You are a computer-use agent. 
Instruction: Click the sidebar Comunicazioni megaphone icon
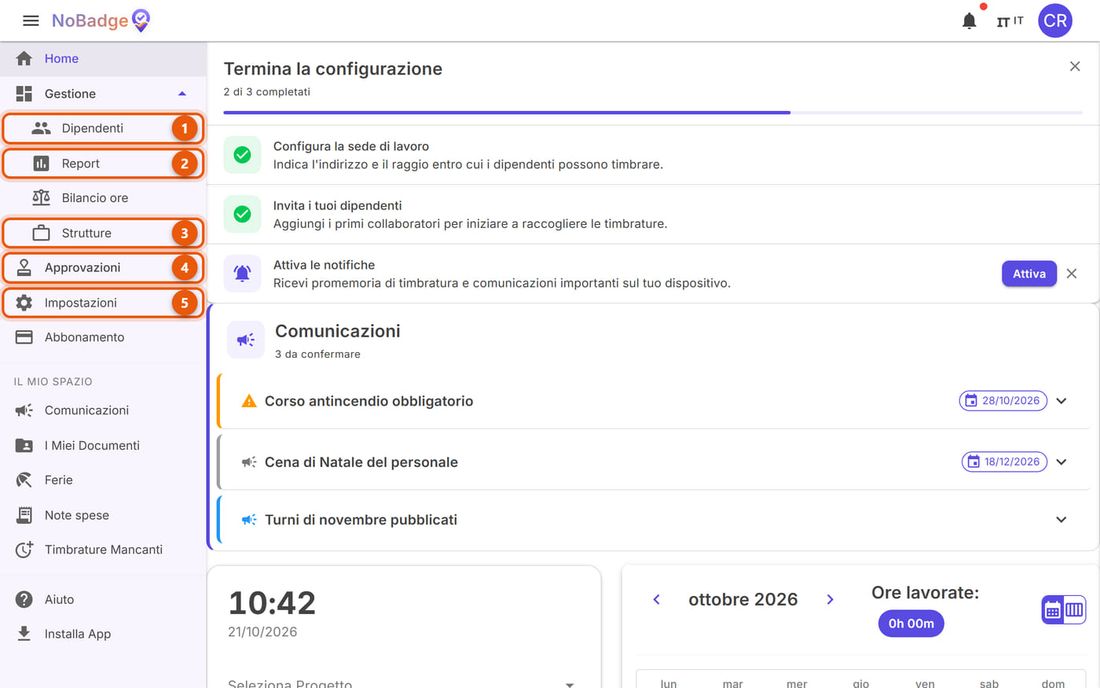coord(24,410)
